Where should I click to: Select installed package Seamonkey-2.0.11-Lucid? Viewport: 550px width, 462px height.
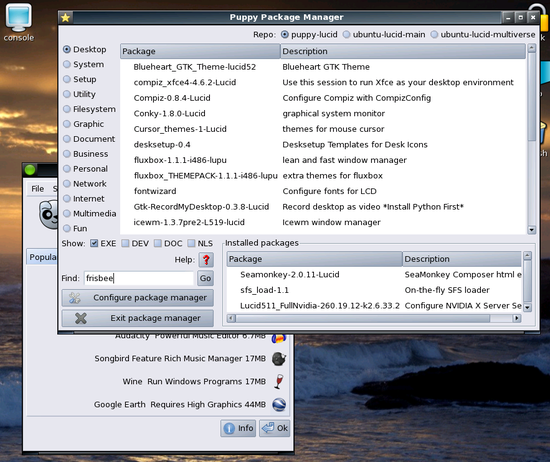point(375,275)
